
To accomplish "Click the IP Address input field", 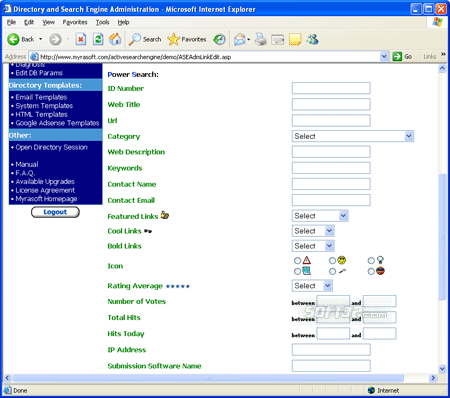I will (331, 350).
